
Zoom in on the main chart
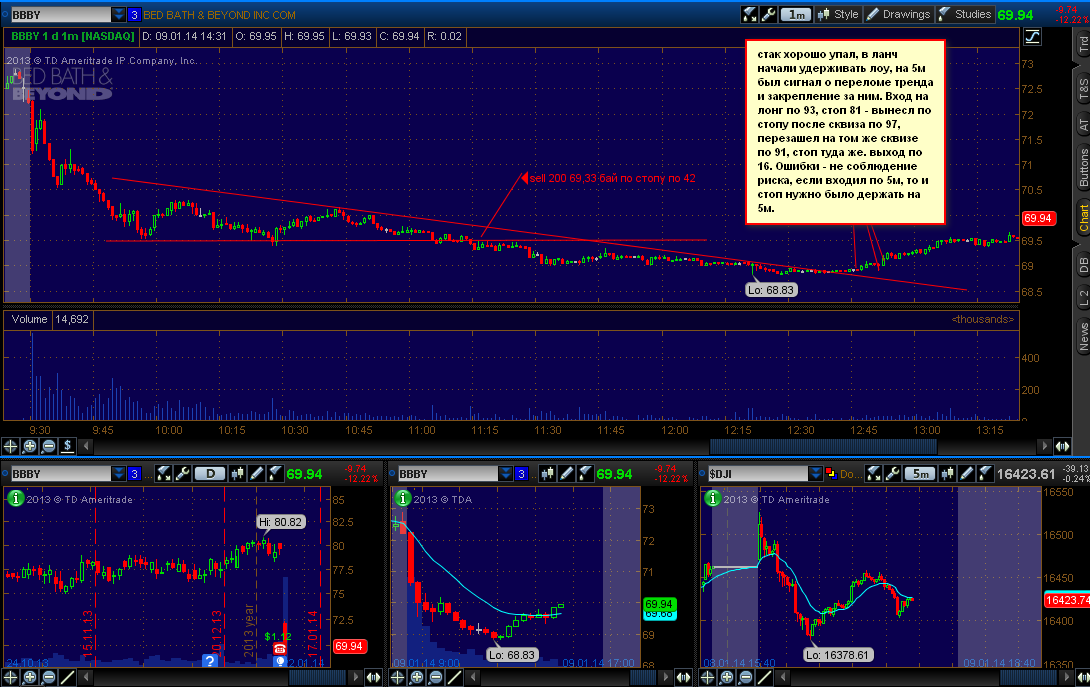pyautogui.click(x=30, y=446)
